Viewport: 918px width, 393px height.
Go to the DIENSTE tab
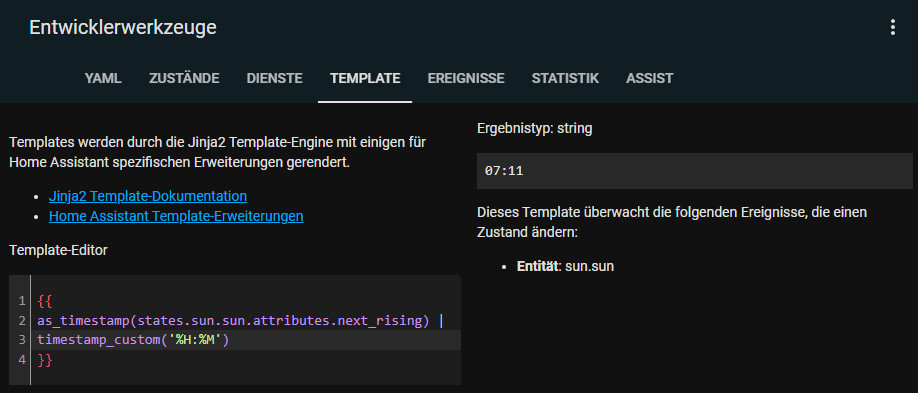(x=275, y=78)
